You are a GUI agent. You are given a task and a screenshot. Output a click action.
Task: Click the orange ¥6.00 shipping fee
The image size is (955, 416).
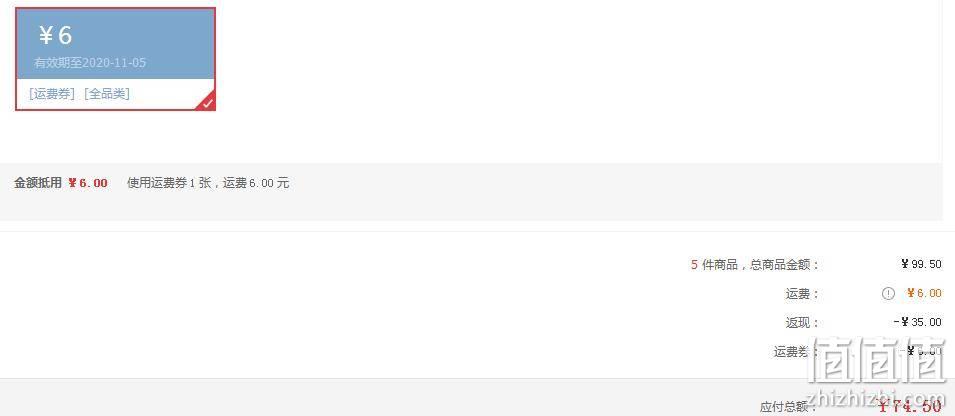[924, 294]
